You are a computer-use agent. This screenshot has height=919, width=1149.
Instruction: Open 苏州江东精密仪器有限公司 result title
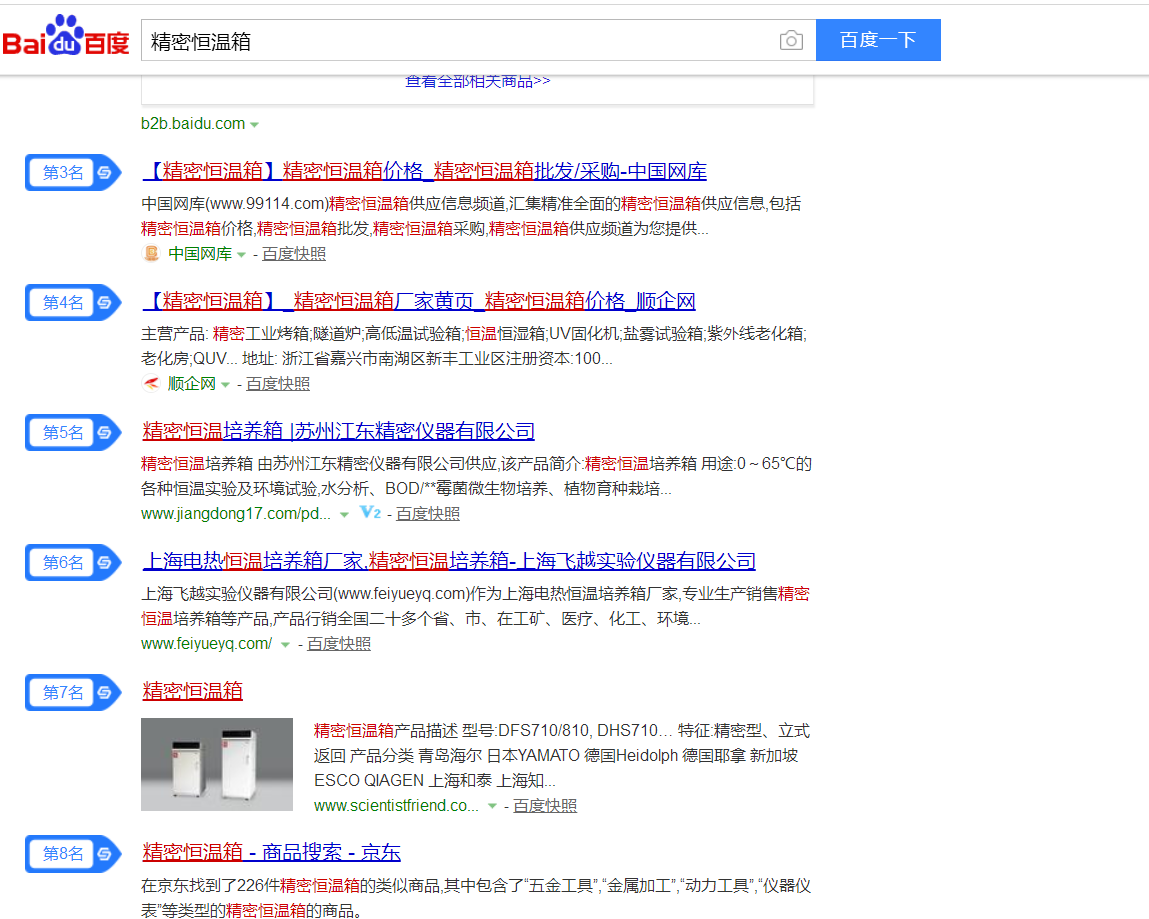339,431
